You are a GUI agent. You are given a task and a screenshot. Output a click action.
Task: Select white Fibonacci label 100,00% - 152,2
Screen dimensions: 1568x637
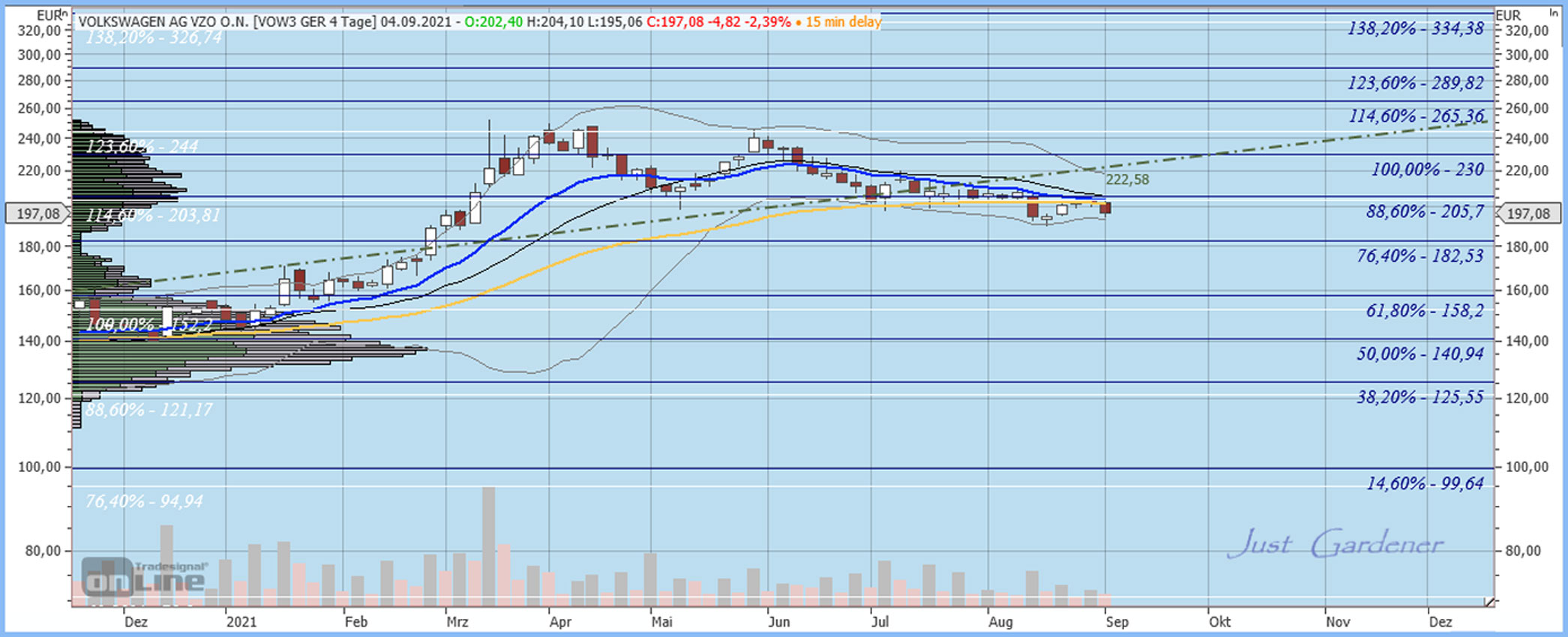(149, 324)
